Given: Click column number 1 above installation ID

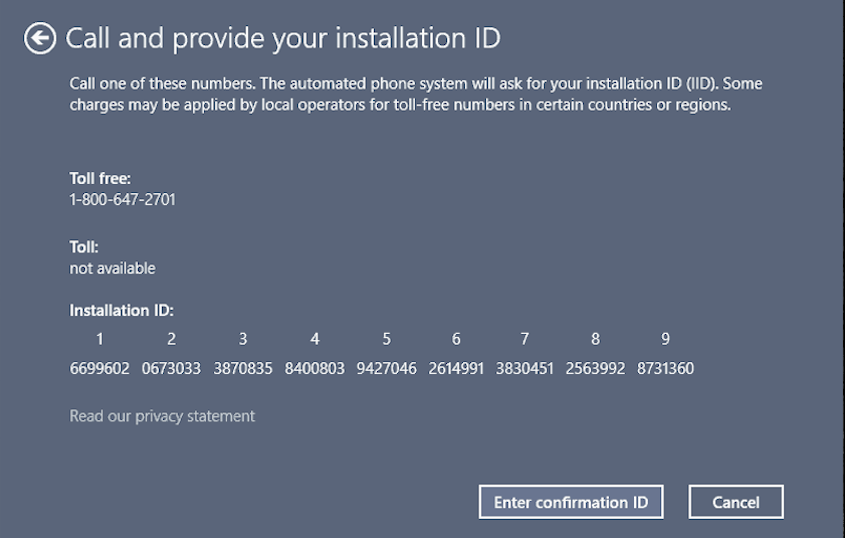Looking at the screenshot, I should [100, 339].
